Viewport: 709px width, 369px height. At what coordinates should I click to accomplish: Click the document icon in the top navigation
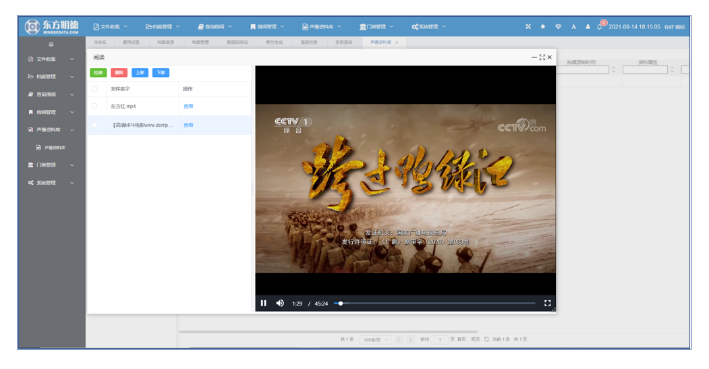point(96,27)
